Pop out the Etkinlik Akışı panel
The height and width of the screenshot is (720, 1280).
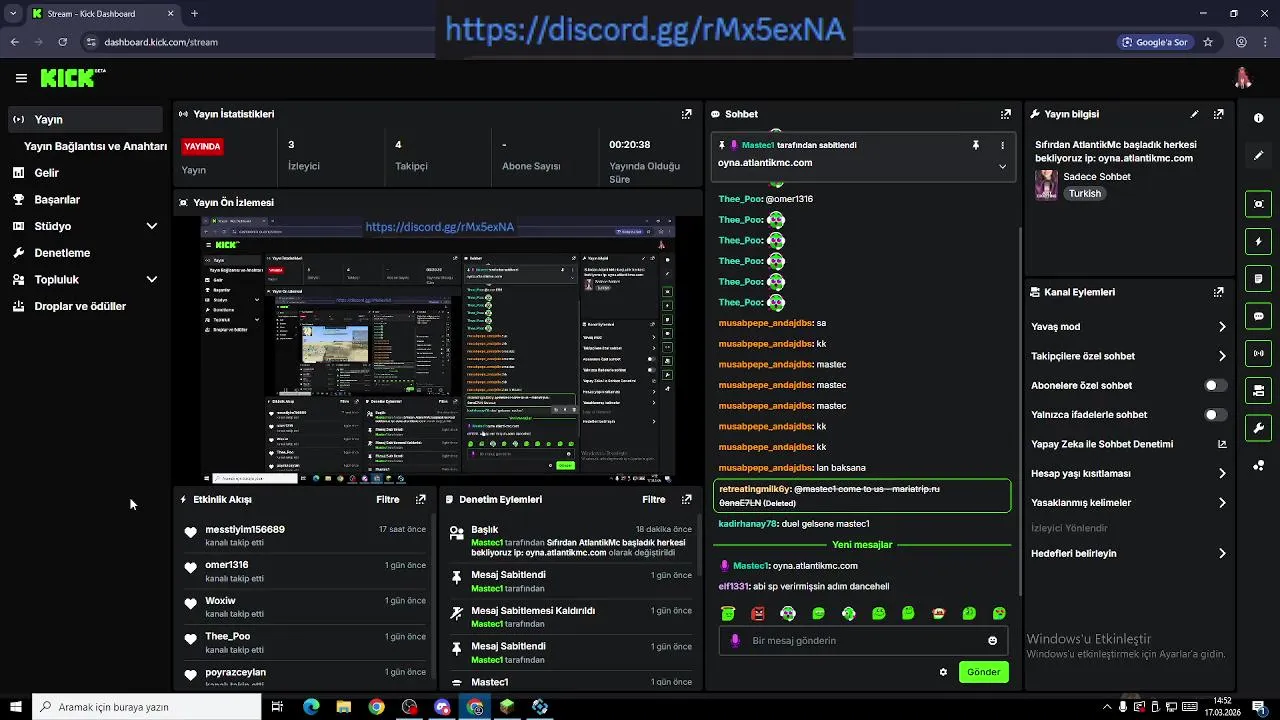click(421, 499)
